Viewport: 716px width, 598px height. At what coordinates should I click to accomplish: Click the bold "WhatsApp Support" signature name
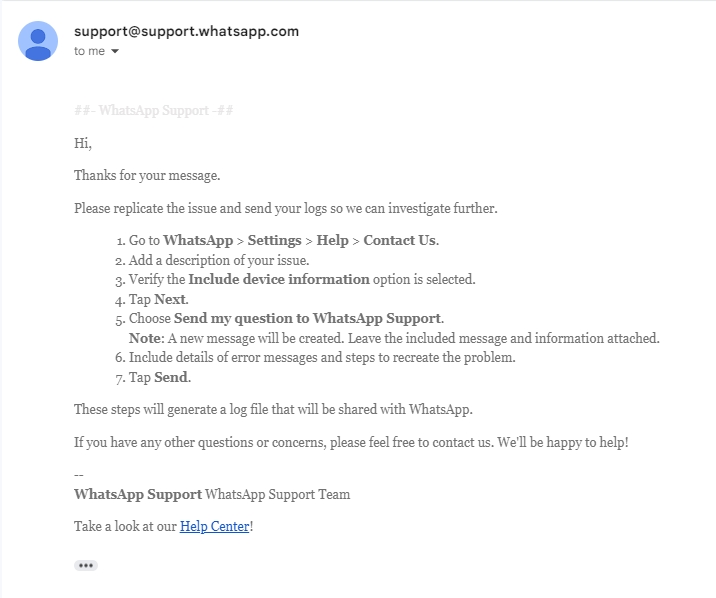click(x=138, y=494)
